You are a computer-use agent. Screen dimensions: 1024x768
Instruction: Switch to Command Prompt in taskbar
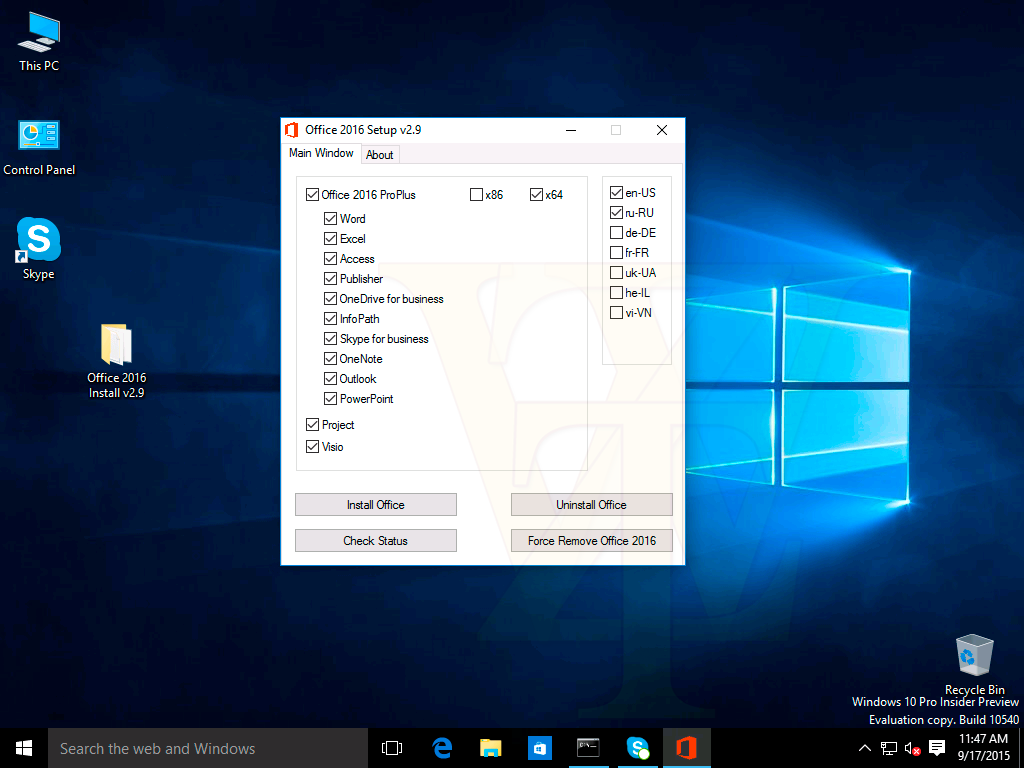[x=588, y=748]
